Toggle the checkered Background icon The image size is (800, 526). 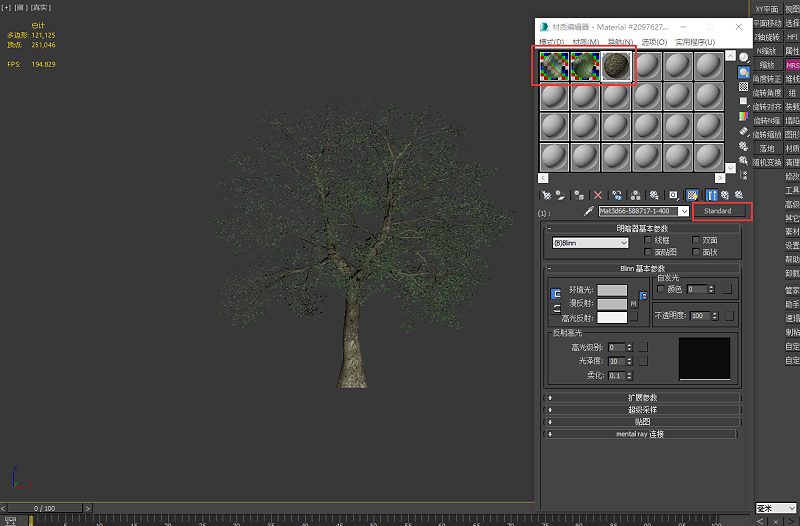(x=744, y=87)
